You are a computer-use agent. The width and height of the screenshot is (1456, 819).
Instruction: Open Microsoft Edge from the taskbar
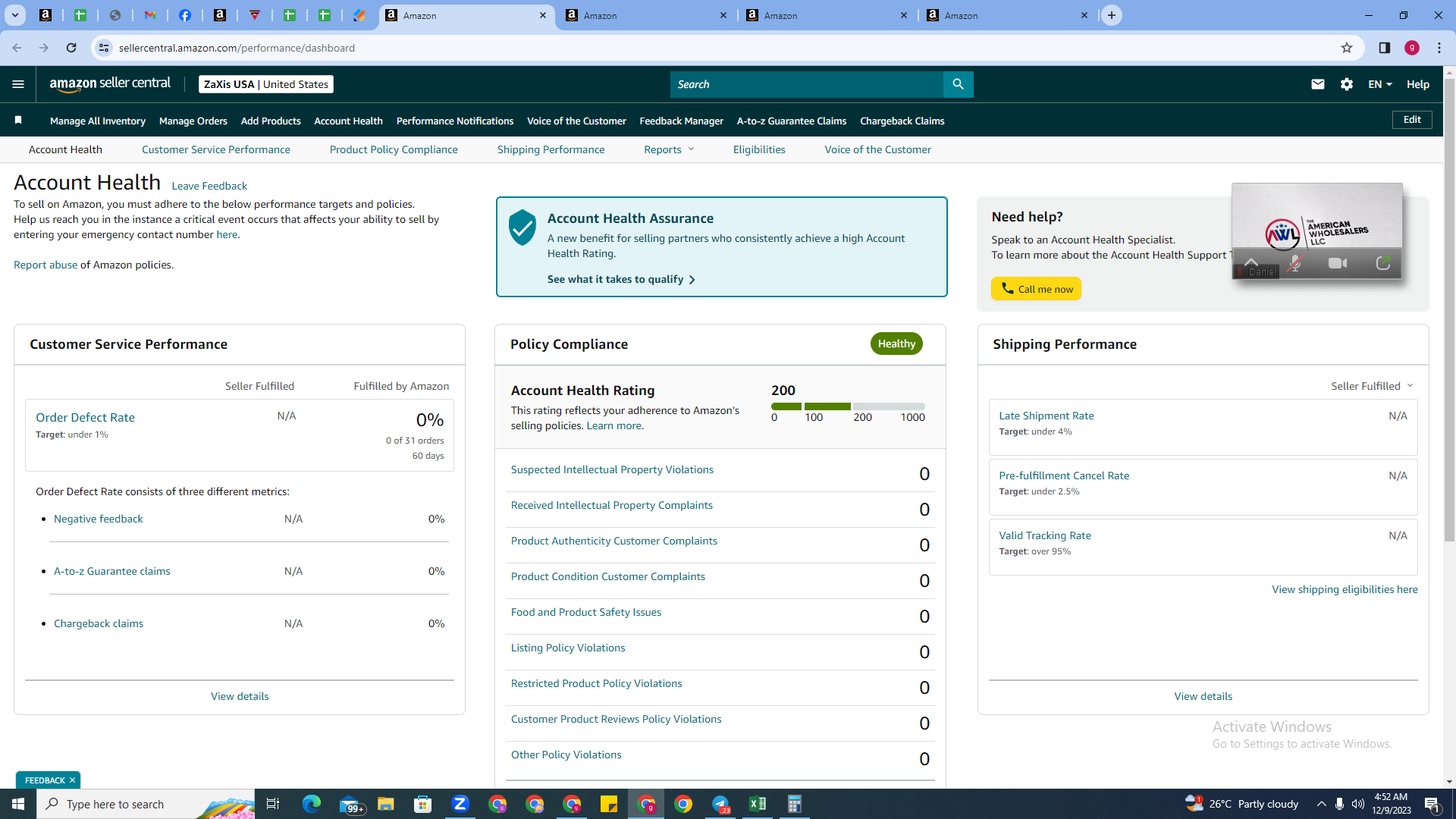pyautogui.click(x=312, y=804)
